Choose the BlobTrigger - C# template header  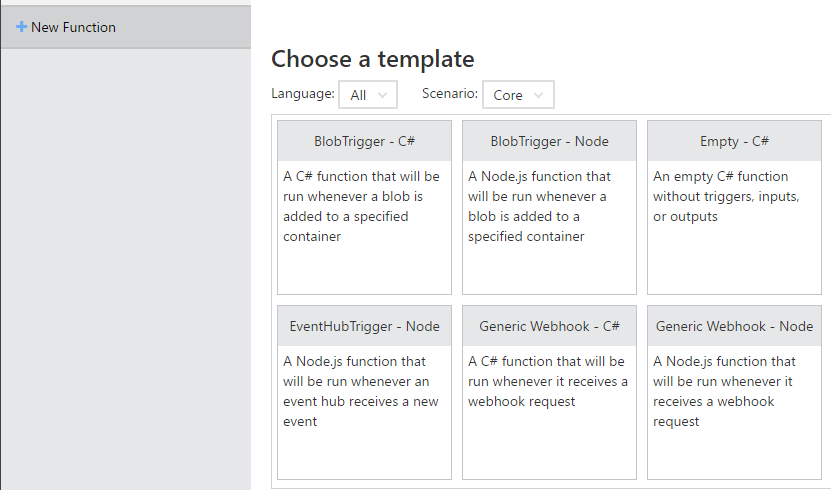(364, 141)
